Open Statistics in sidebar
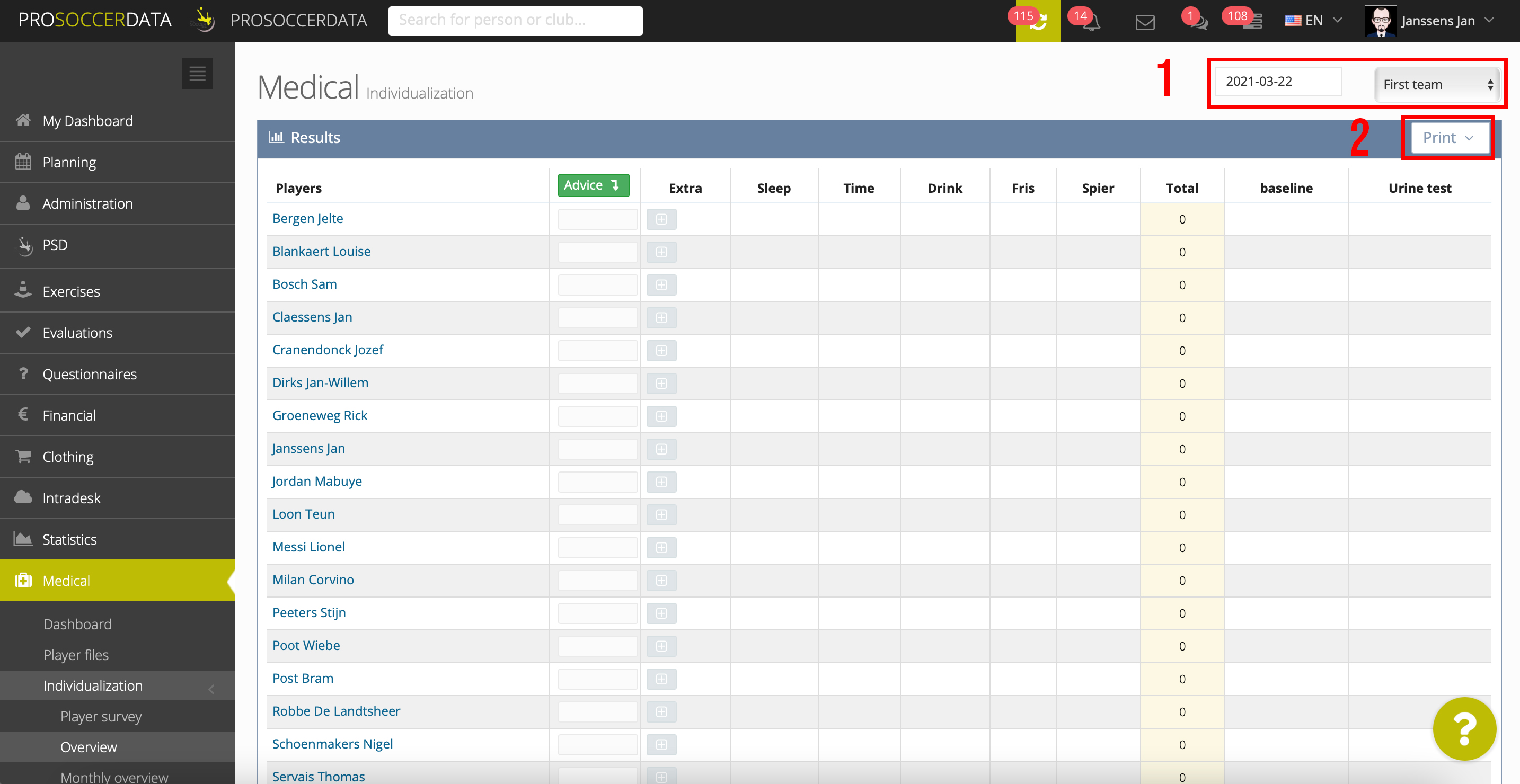Image resolution: width=1520 pixels, height=784 pixels. click(118, 539)
